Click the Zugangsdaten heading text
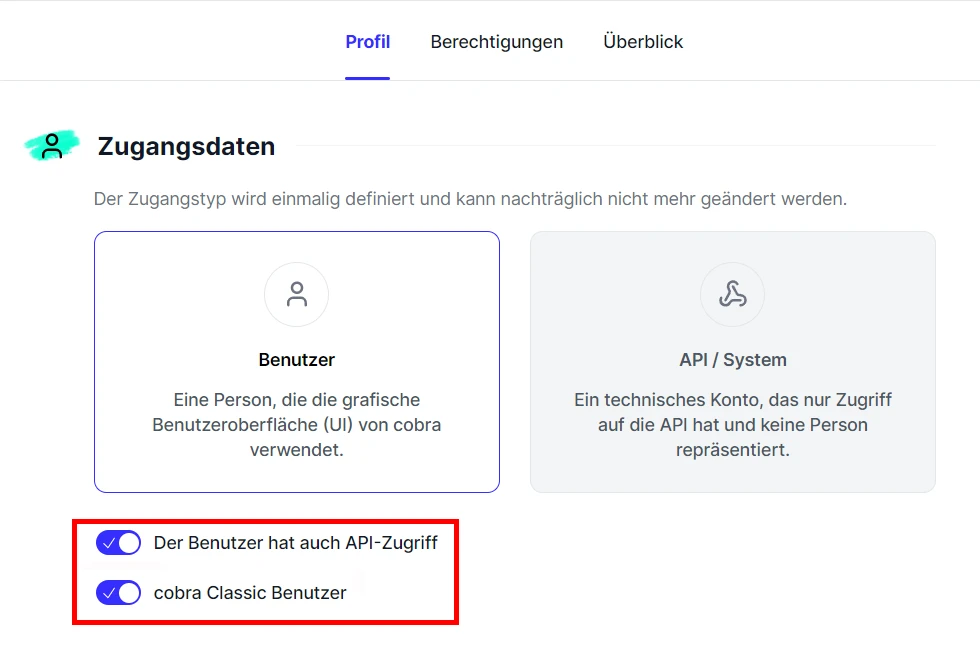The width and height of the screenshot is (980, 647). tap(186, 146)
